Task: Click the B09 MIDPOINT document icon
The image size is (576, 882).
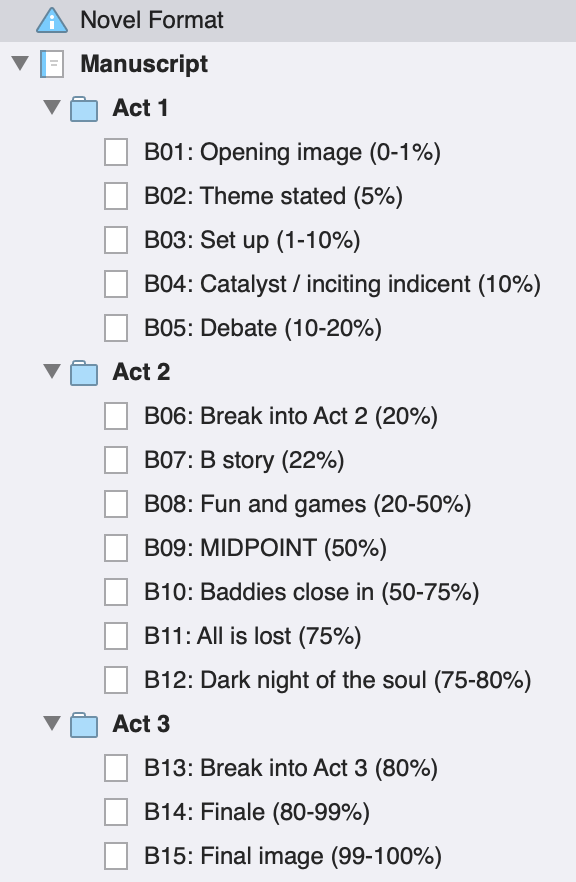Action: [116, 548]
